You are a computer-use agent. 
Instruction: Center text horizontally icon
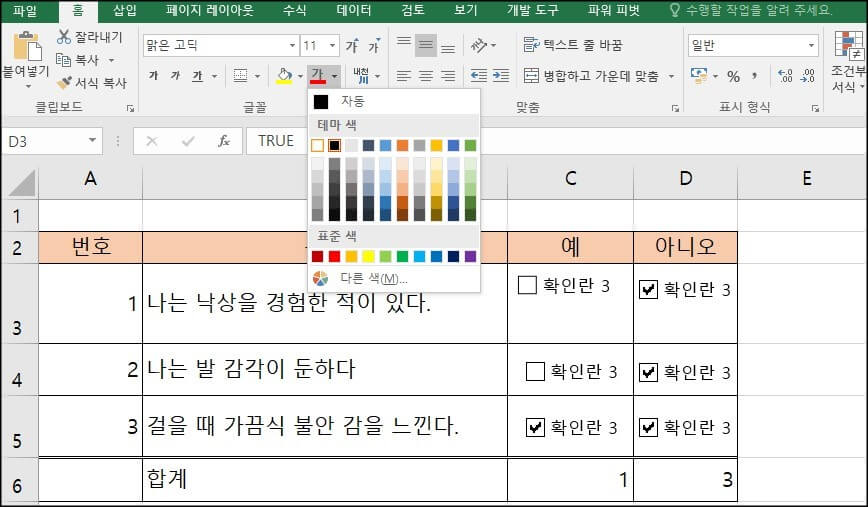426,76
